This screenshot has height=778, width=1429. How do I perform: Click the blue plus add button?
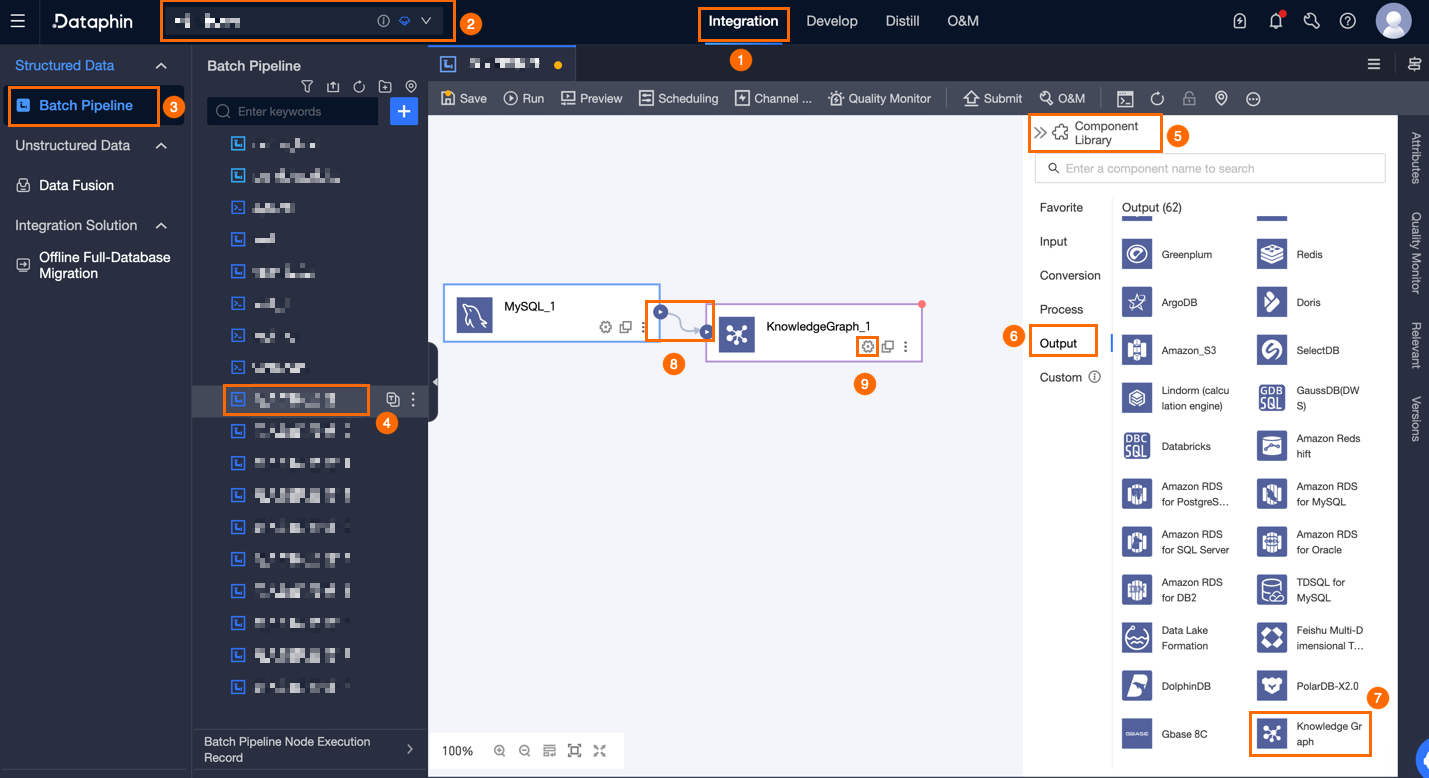coord(403,111)
